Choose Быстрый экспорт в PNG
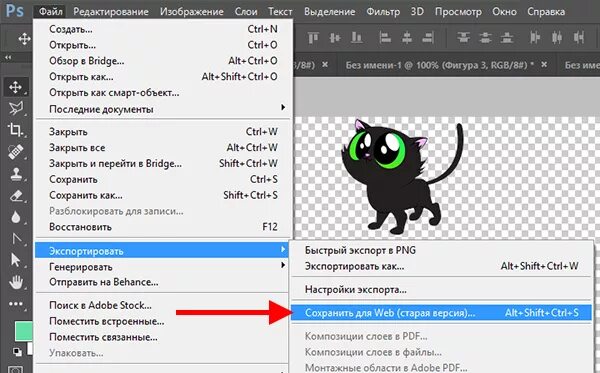 442,250
